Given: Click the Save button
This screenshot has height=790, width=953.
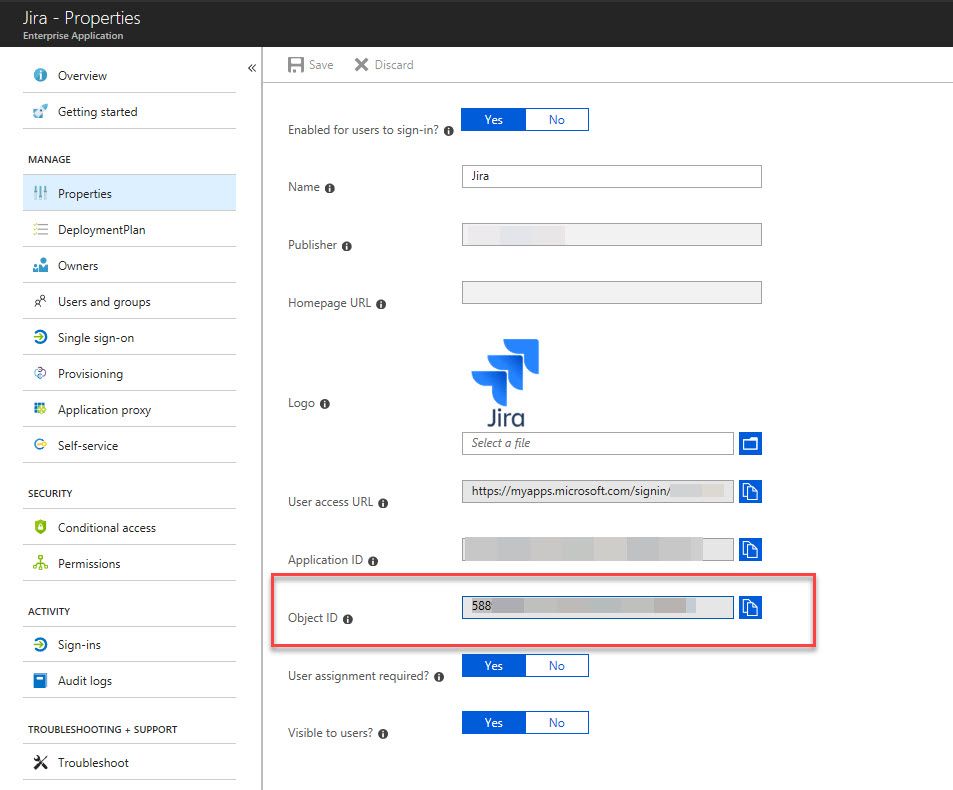Looking at the screenshot, I should [x=311, y=65].
